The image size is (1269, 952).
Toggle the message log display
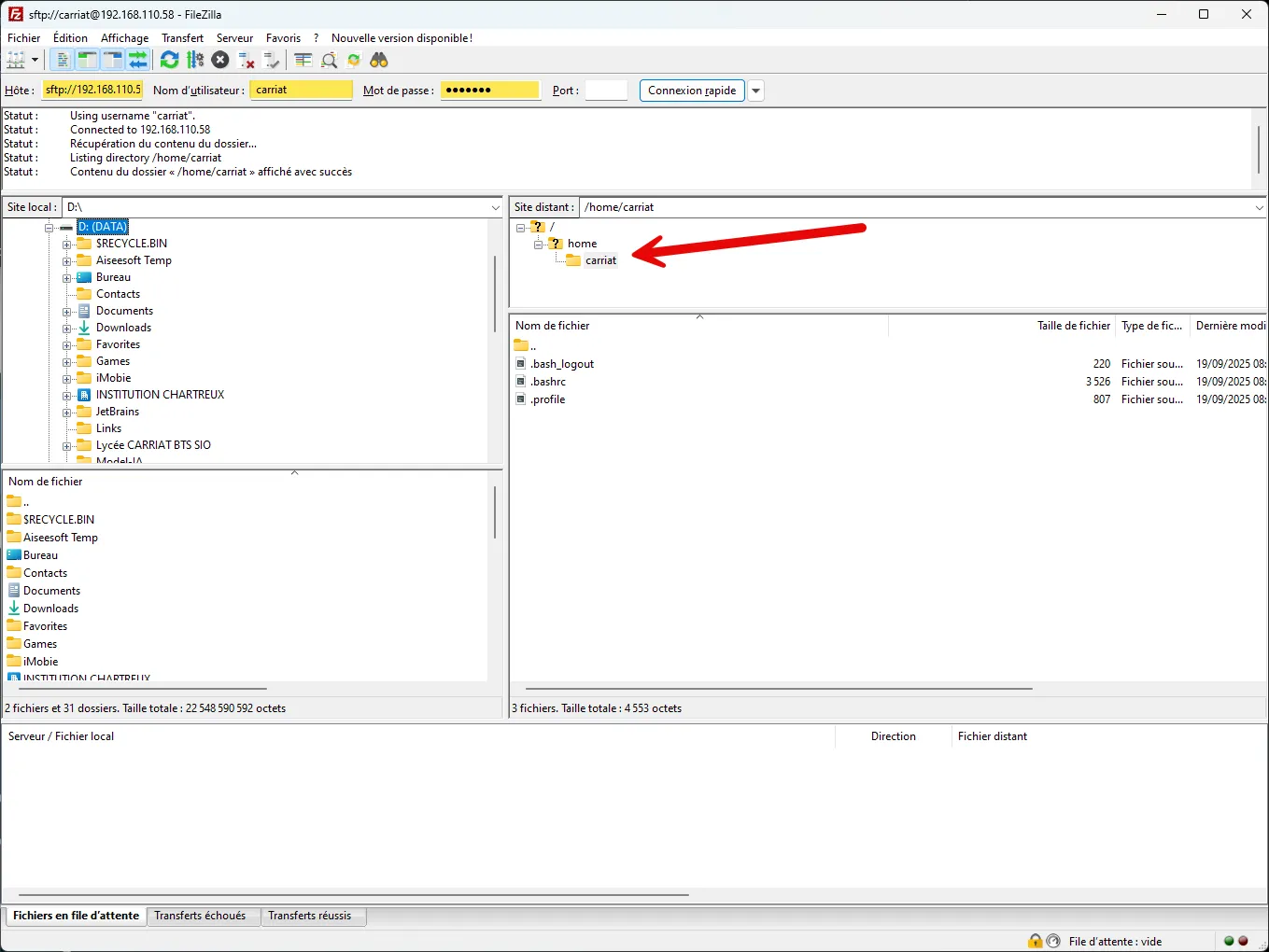click(62, 60)
